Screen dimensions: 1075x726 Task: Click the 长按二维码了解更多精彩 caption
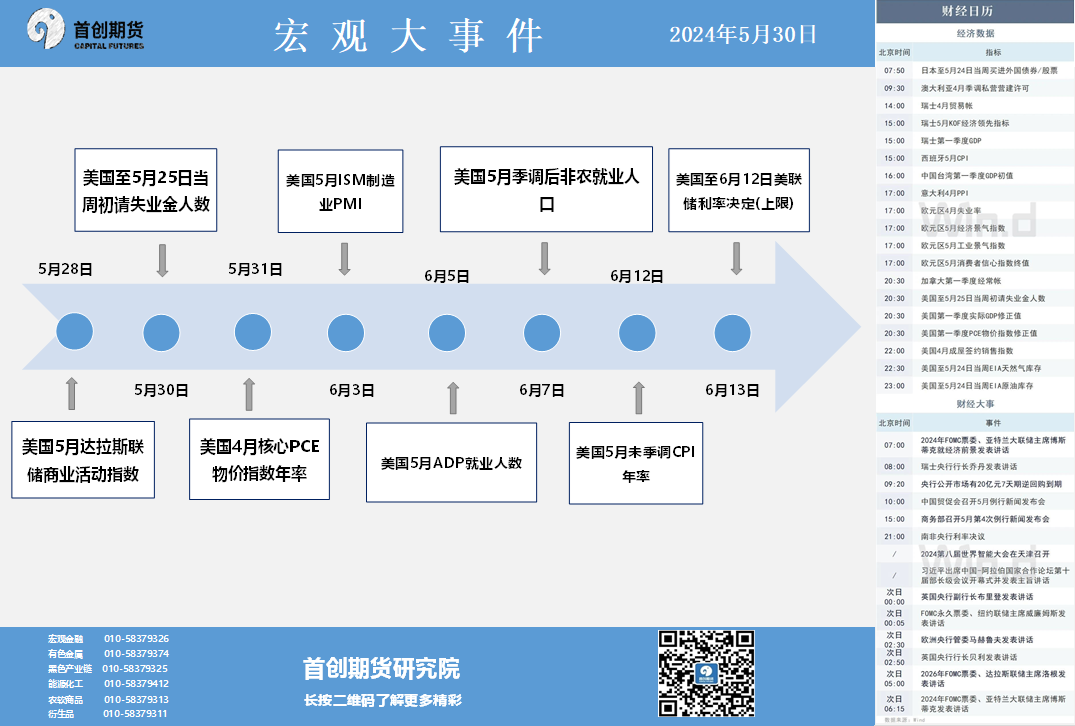click(x=383, y=700)
